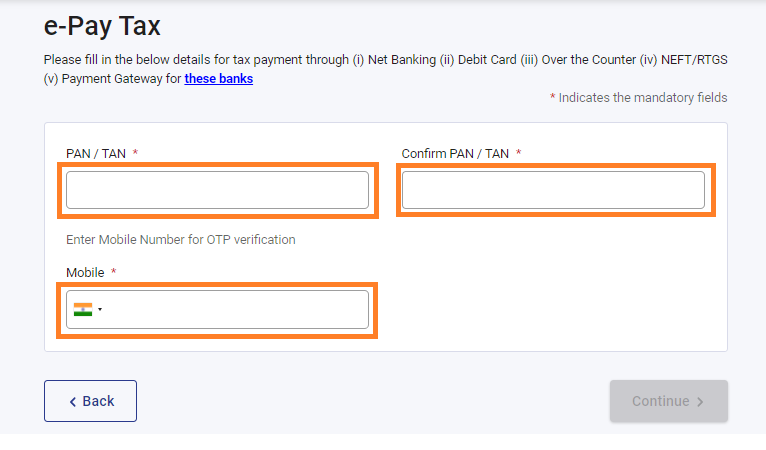Image resolution: width=766 pixels, height=450 pixels.
Task: Click the Net Banking instructions paragraph
Action: point(385,69)
